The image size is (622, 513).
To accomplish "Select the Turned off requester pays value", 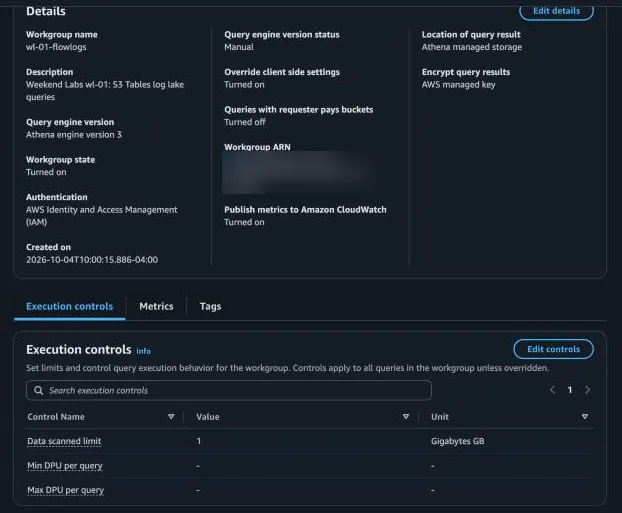I will [245, 122].
